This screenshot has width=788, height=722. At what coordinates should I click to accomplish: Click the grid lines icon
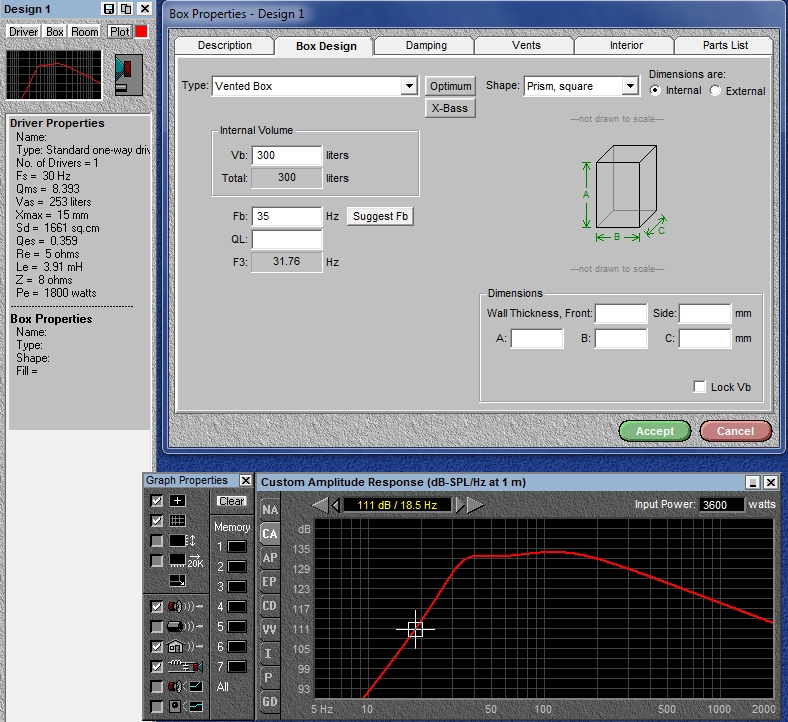[177, 521]
